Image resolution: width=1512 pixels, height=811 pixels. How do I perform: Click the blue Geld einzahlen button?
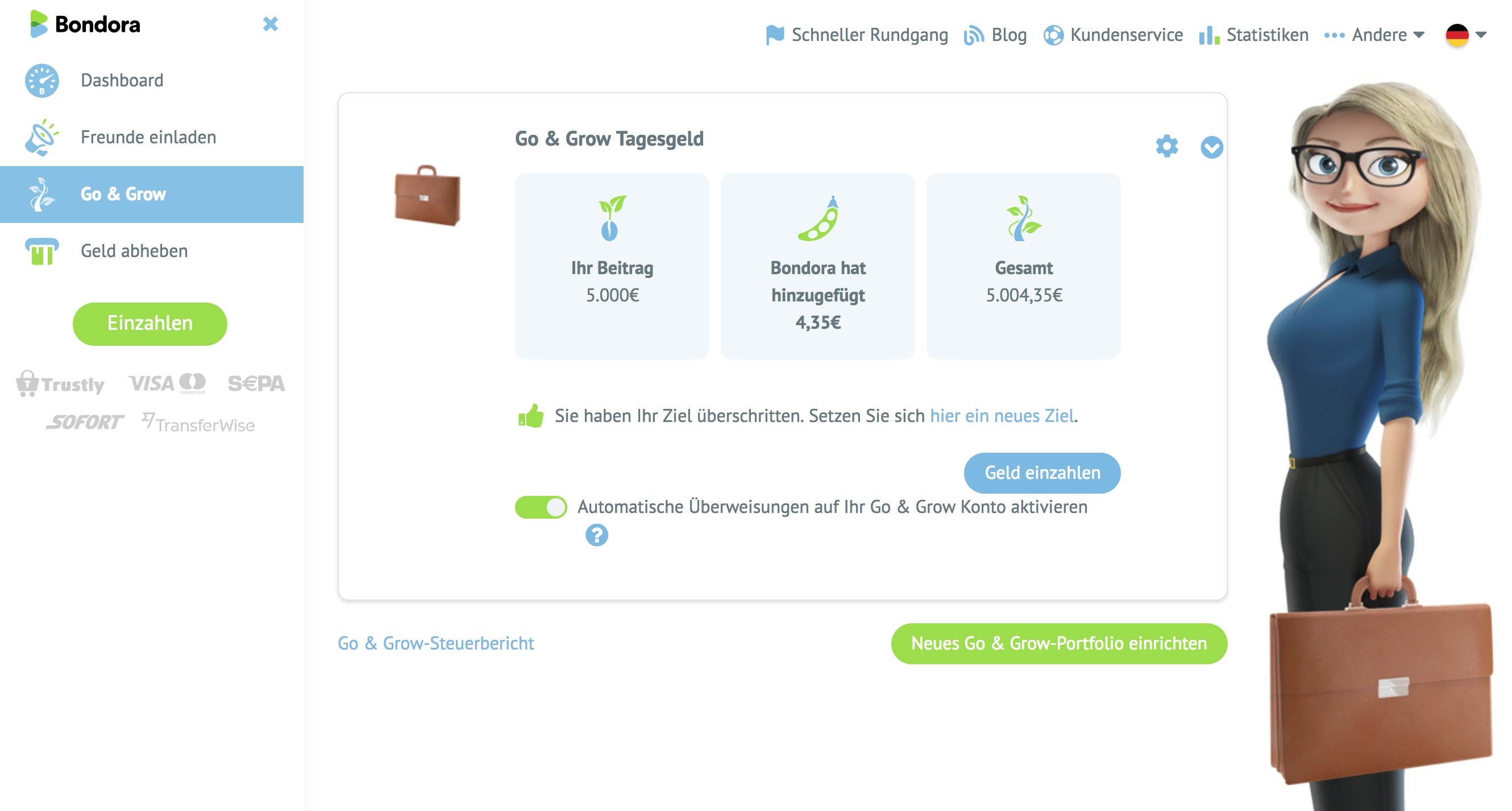click(1042, 473)
